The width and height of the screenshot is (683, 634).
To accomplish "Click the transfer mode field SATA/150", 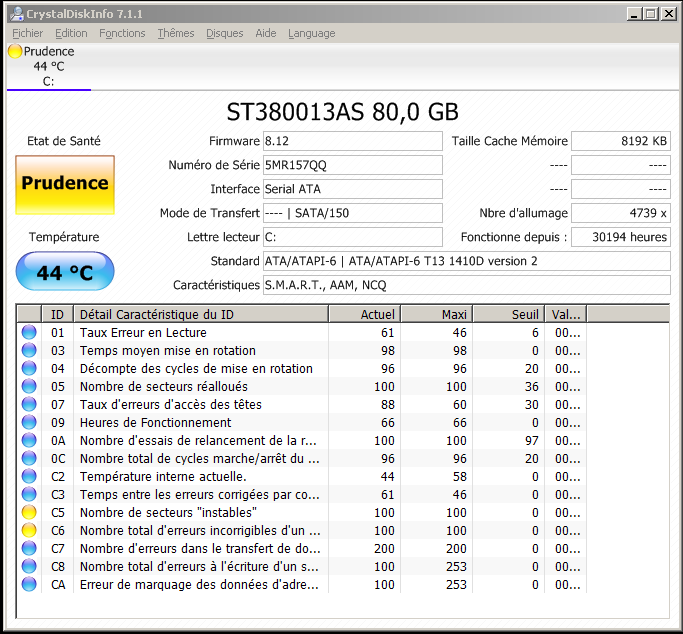I will pyautogui.click(x=352, y=213).
